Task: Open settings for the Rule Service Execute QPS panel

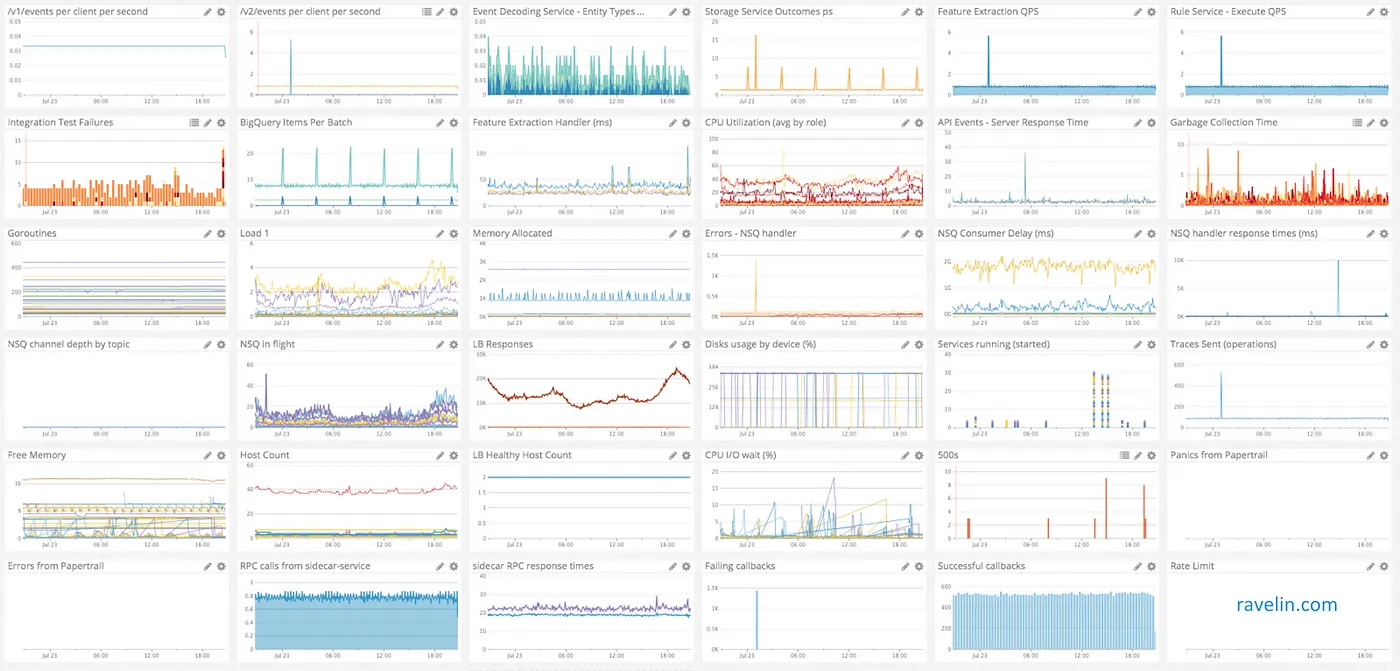Action: [x=1385, y=12]
